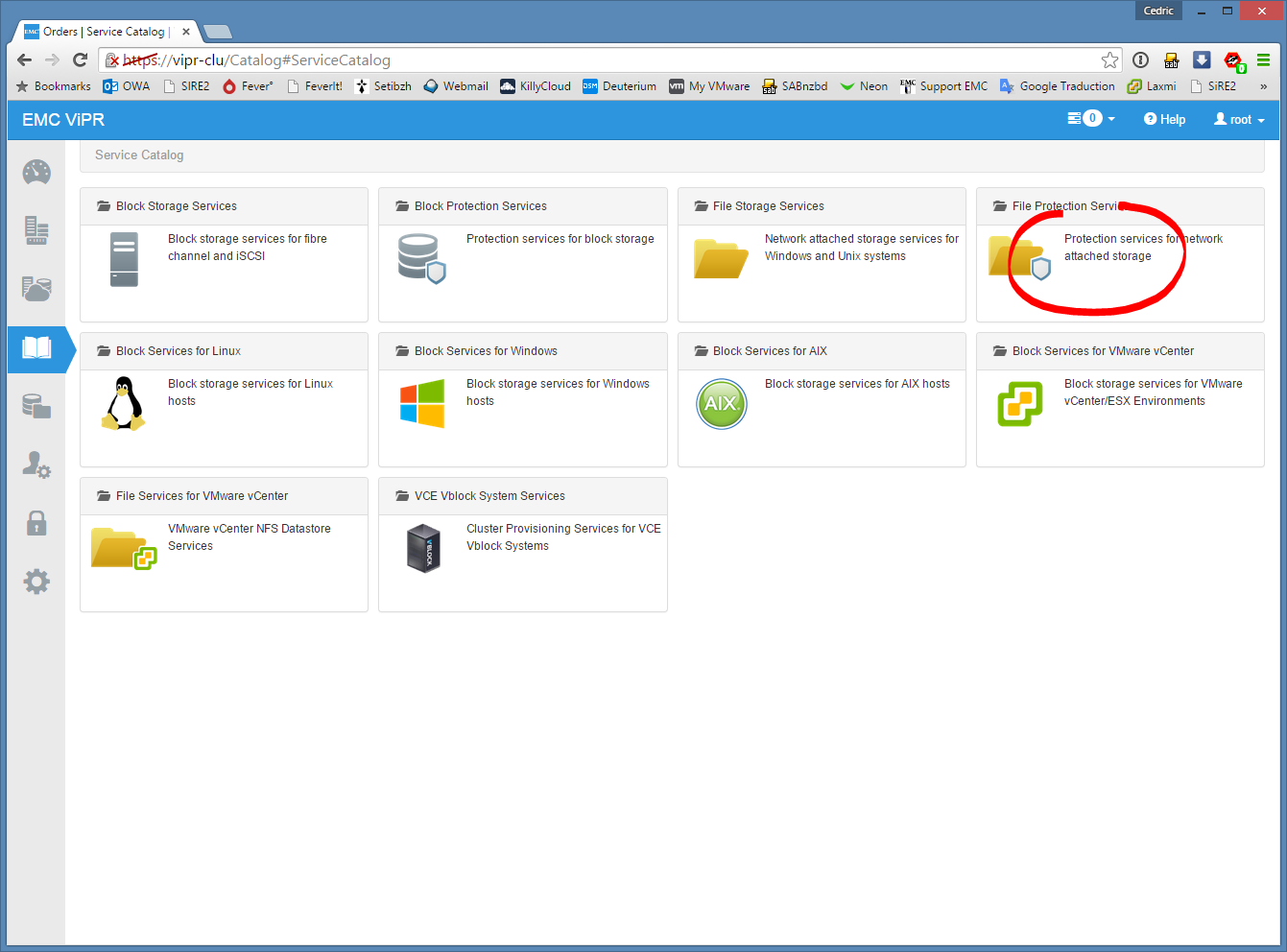Open the VCE Vblock System Services title
The width and height of the screenshot is (1287, 952).
489,496
